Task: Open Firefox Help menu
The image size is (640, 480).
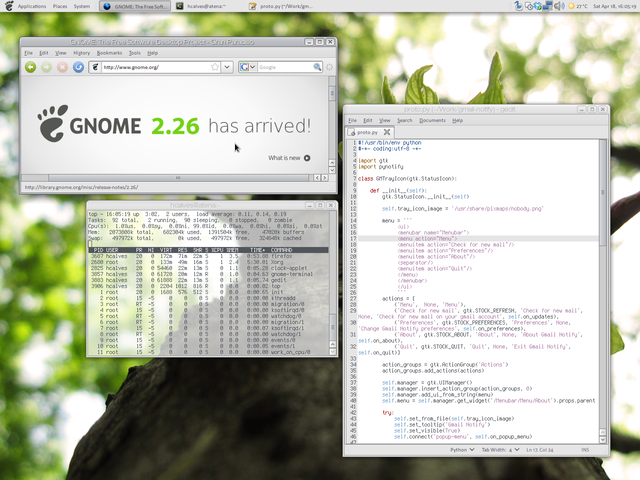Action: click(153, 53)
